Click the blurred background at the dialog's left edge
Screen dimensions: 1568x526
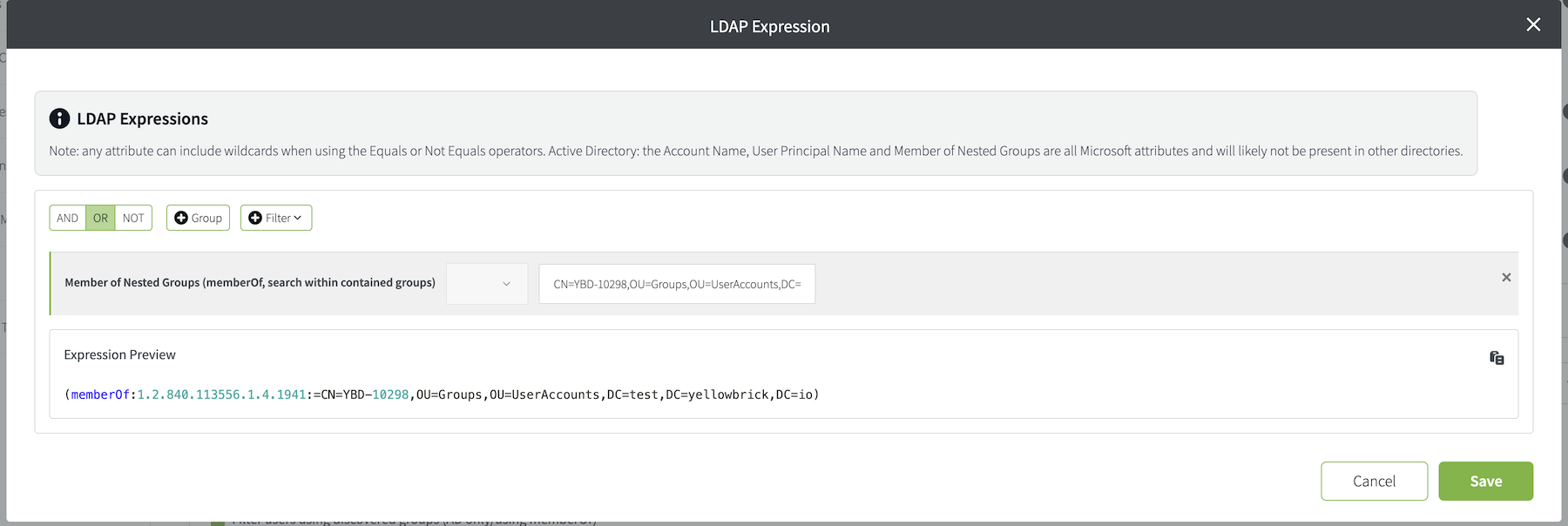[3, 261]
